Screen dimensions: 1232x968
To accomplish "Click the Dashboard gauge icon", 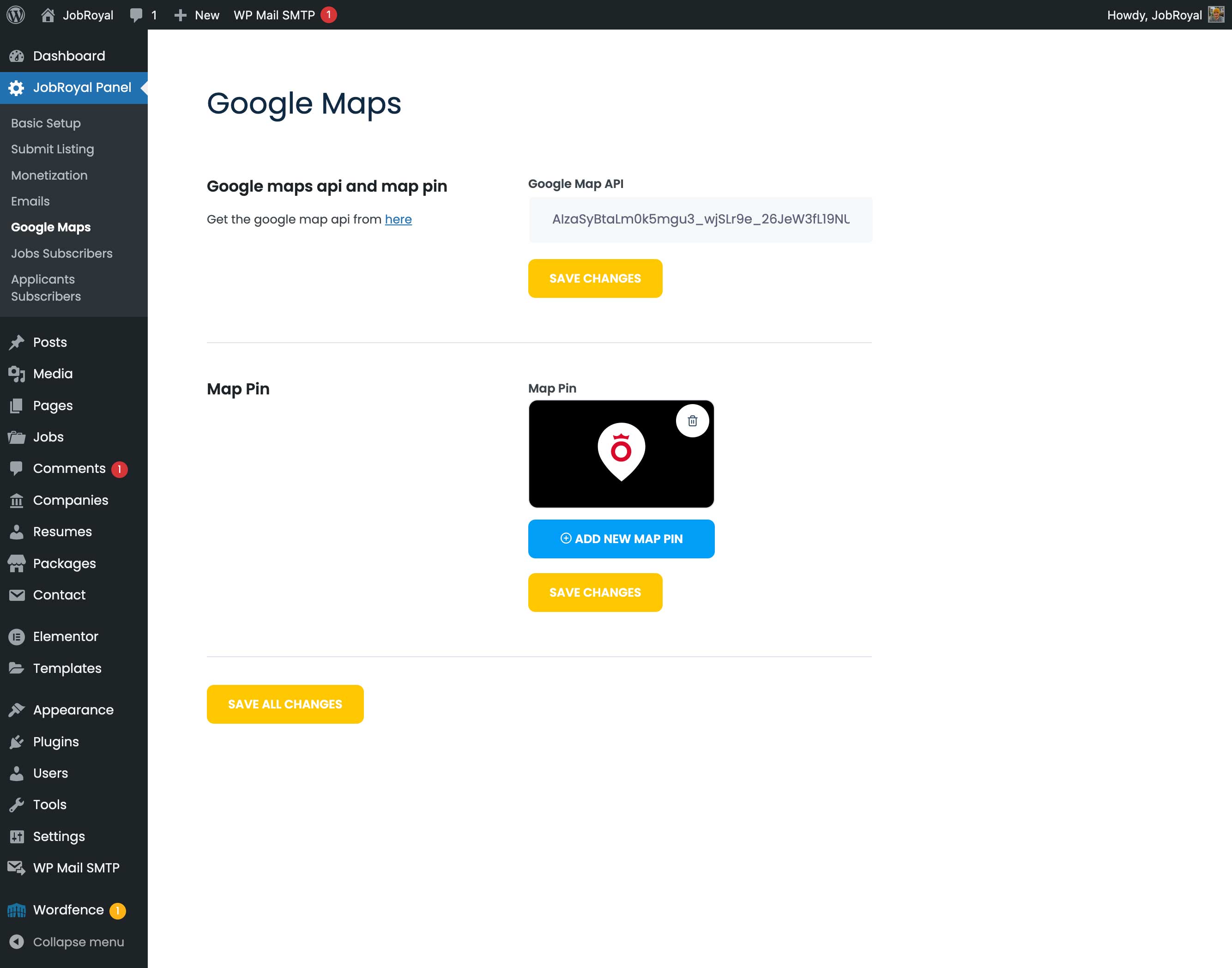I will click(17, 56).
